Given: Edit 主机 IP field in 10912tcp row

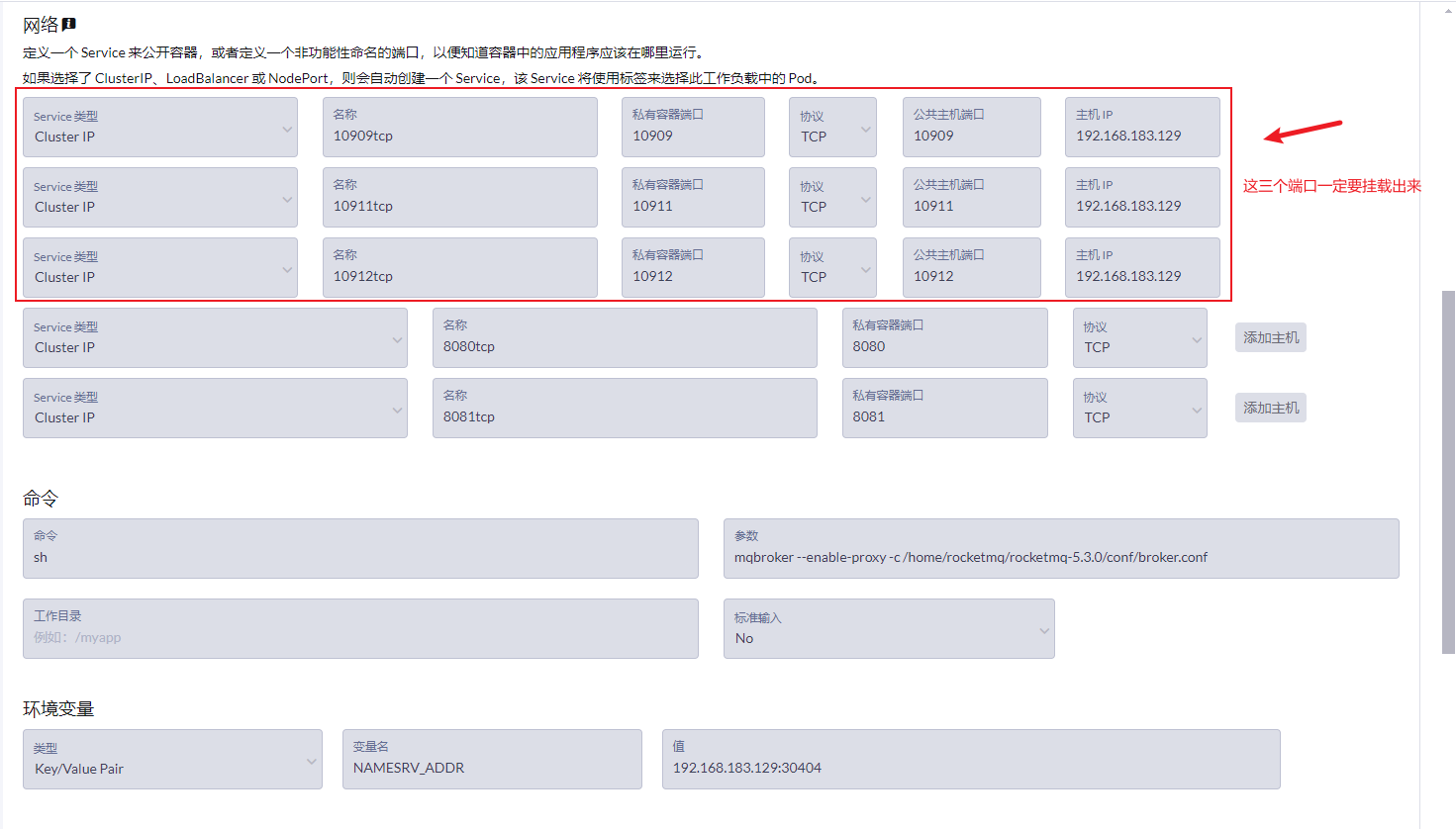Looking at the screenshot, I should (x=1142, y=267).
